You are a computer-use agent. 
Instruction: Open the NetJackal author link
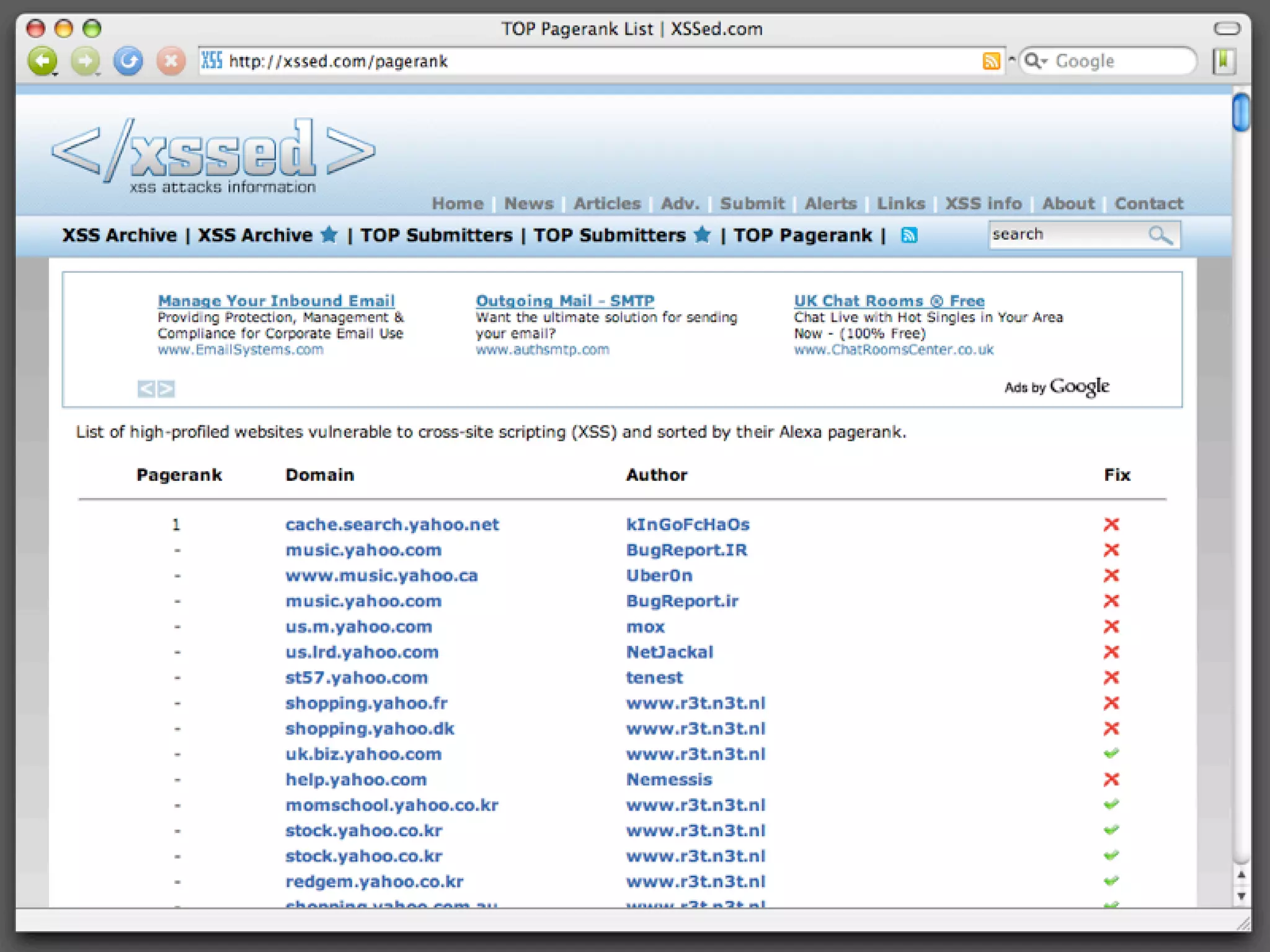tap(670, 652)
